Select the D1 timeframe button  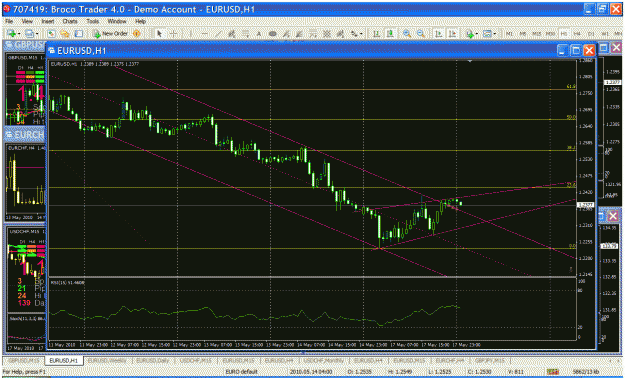point(591,34)
